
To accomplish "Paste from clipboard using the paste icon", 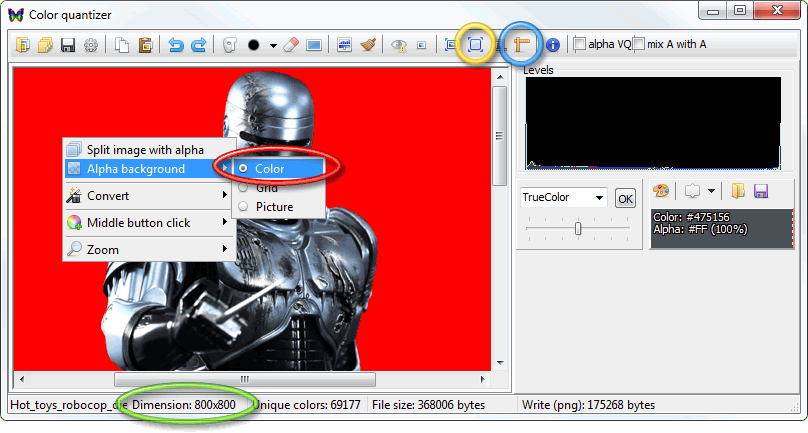I will (x=145, y=45).
